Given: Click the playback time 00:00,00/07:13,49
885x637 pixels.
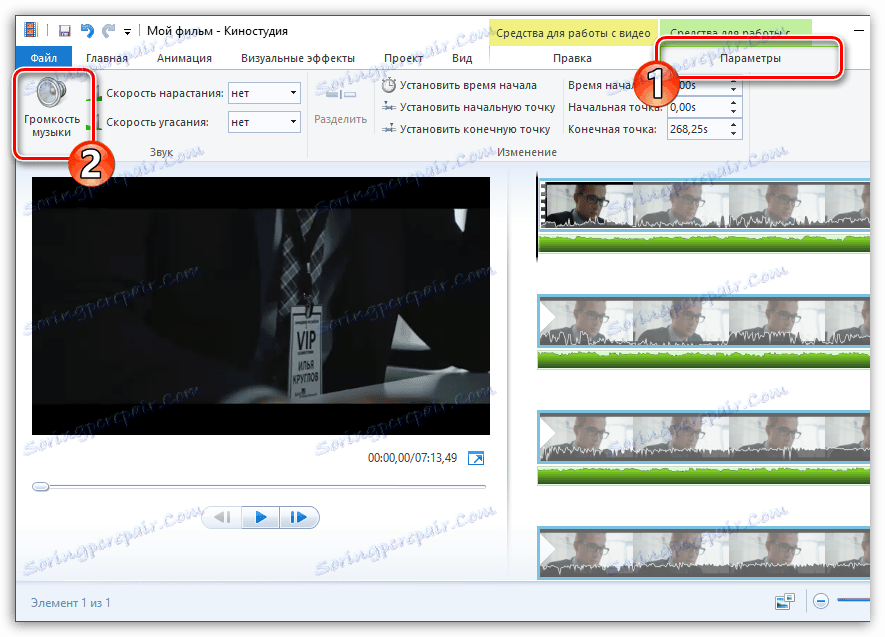Looking at the screenshot, I should pyautogui.click(x=412, y=458).
